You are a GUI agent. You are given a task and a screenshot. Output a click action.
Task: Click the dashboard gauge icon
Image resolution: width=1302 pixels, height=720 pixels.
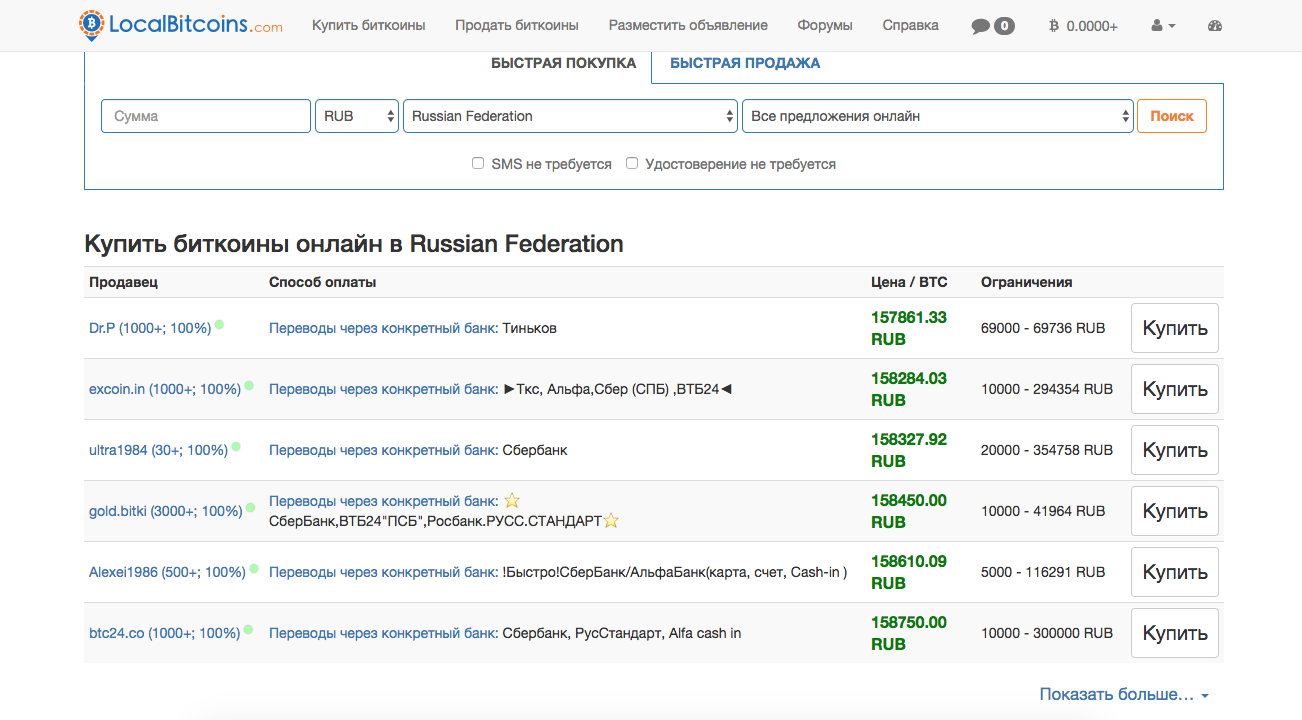[x=1215, y=26]
